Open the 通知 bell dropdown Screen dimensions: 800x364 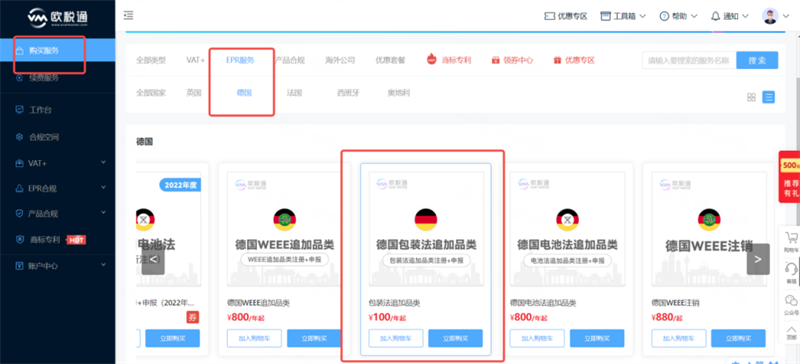click(730, 16)
